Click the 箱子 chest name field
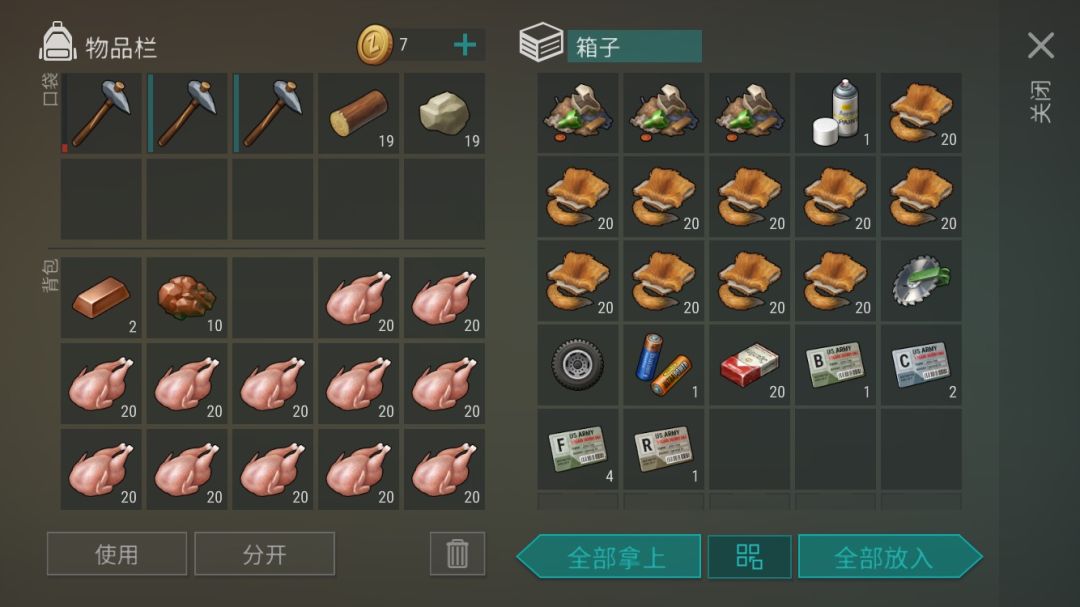Screen dimensions: 1080x607 click(x=634, y=46)
